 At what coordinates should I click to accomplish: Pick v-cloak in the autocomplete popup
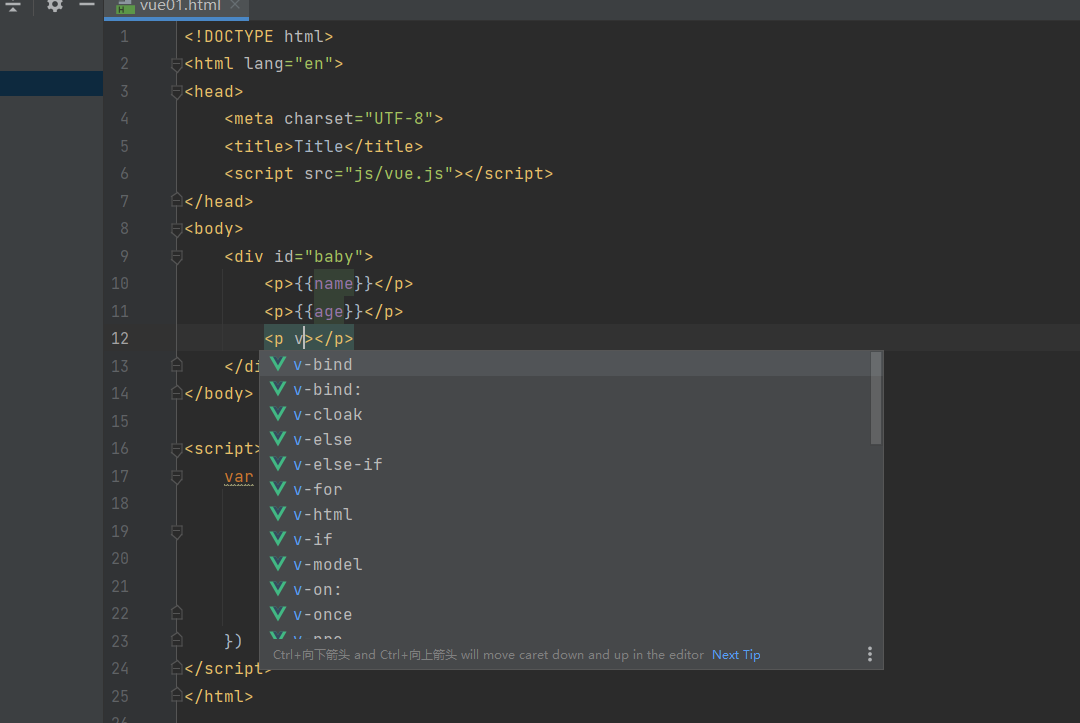[x=564, y=415]
